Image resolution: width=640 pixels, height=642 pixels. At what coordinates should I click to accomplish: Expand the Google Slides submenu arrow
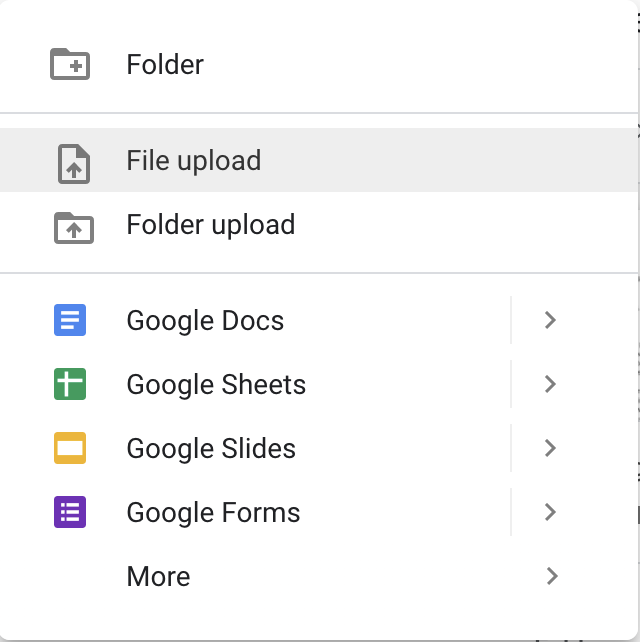click(550, 448)
